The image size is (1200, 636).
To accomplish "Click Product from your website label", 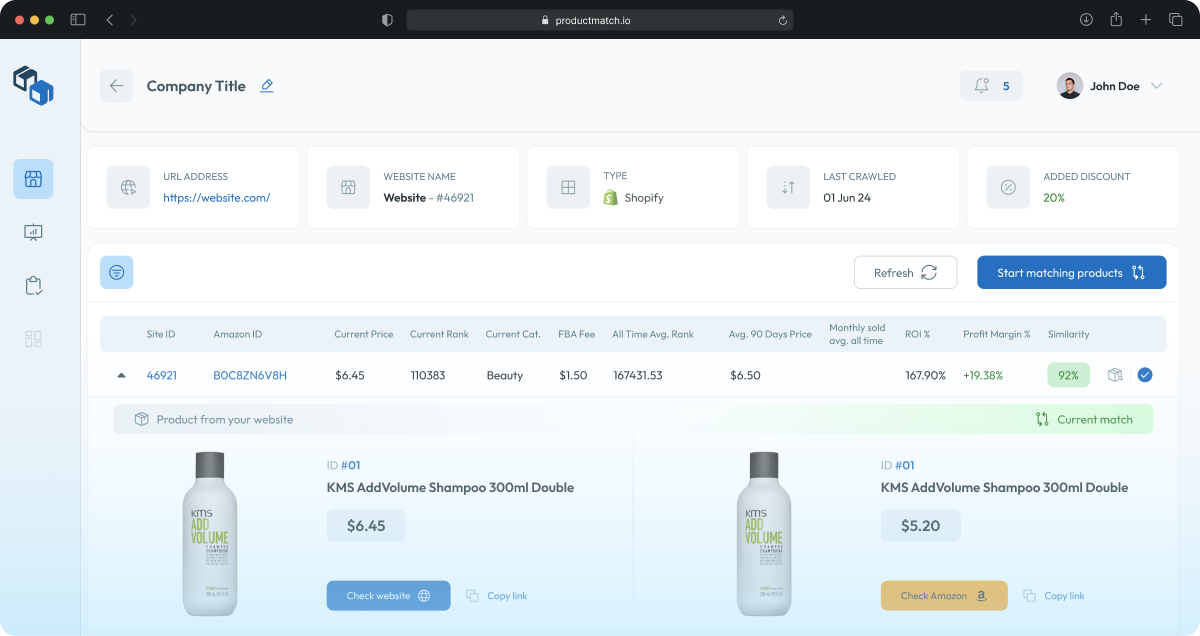I will pos(225,419).
